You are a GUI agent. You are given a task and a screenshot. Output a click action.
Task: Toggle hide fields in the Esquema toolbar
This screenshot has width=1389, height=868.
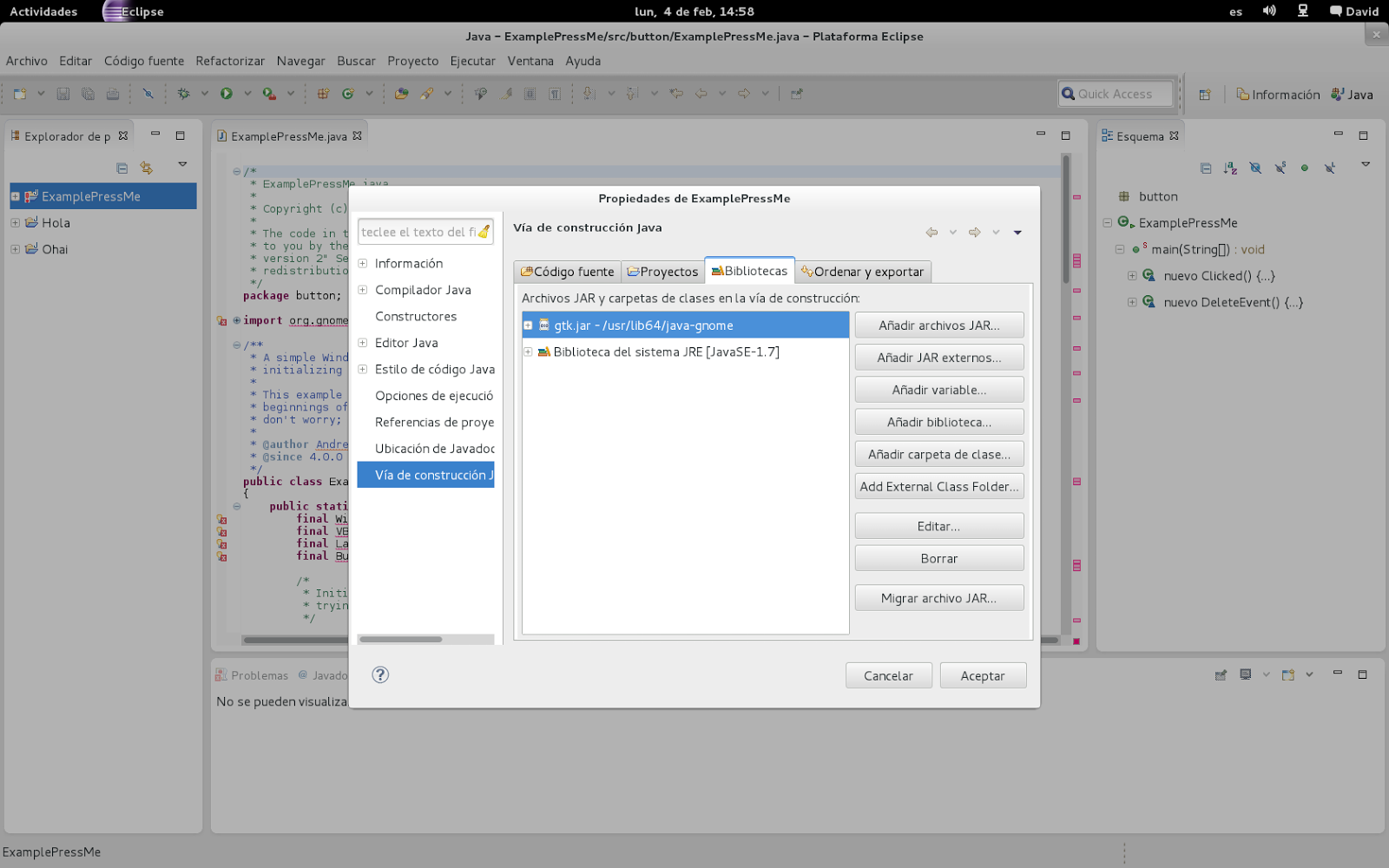(x=1255, y=168)
